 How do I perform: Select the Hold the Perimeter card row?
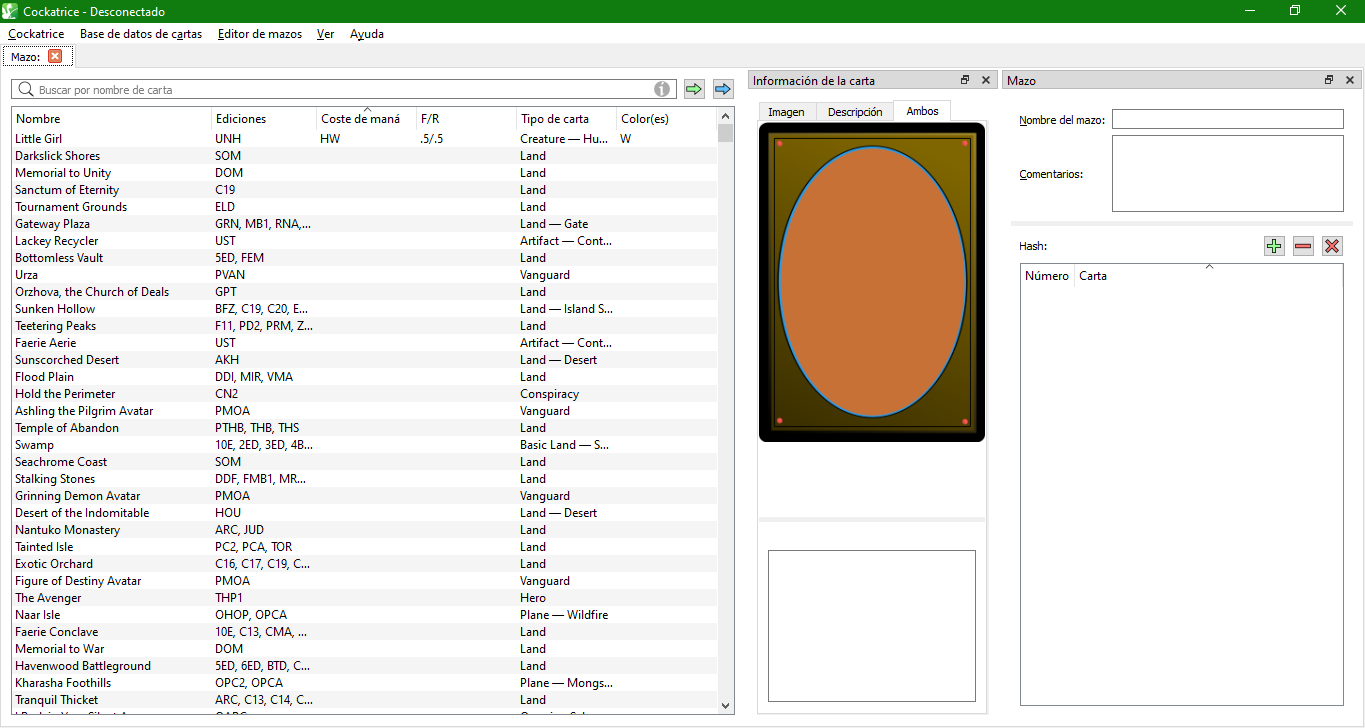pyautogui.click(x=365, y=394)
